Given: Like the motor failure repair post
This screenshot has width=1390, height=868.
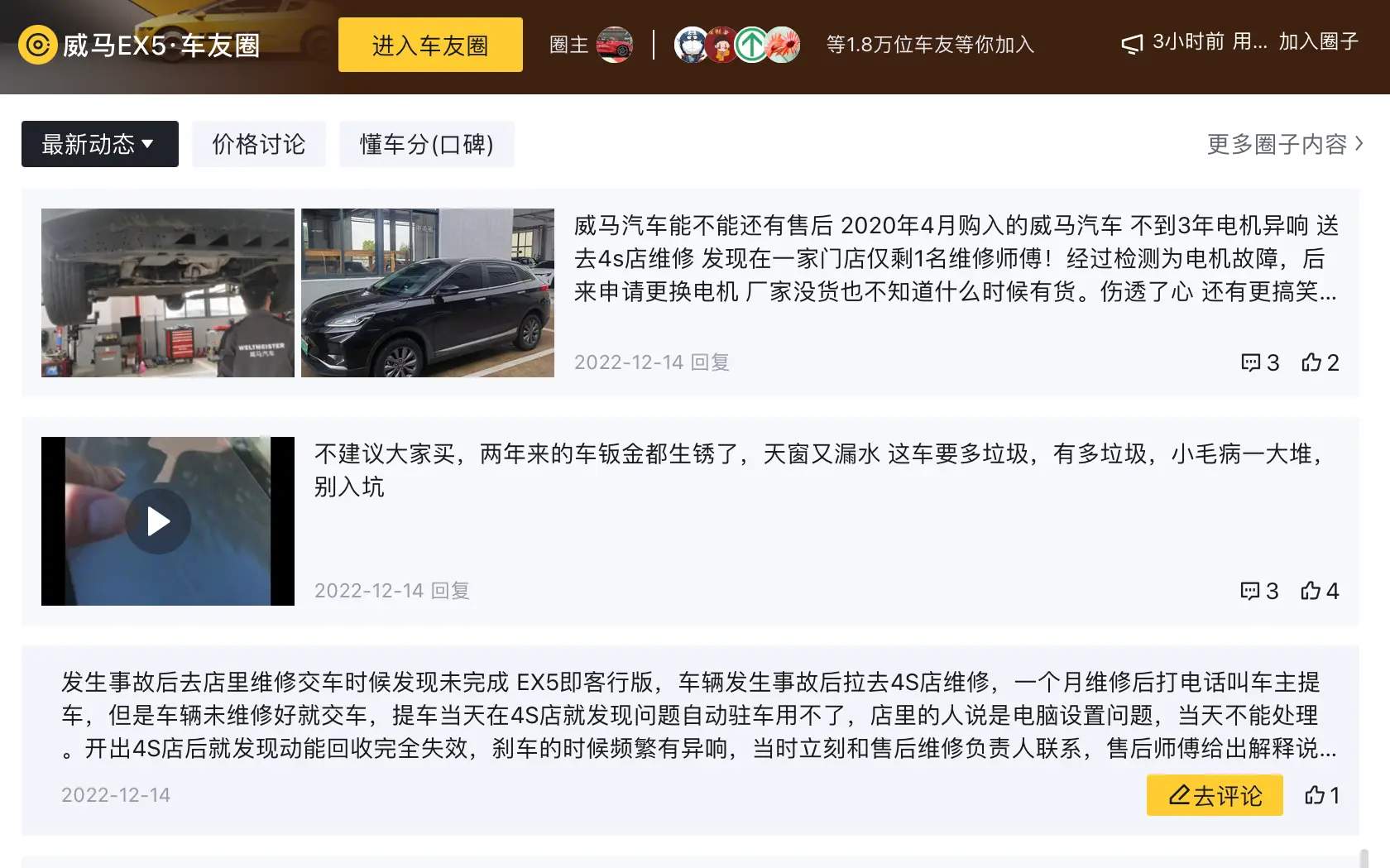Looking at the screenshot, I should [1320, 362].
